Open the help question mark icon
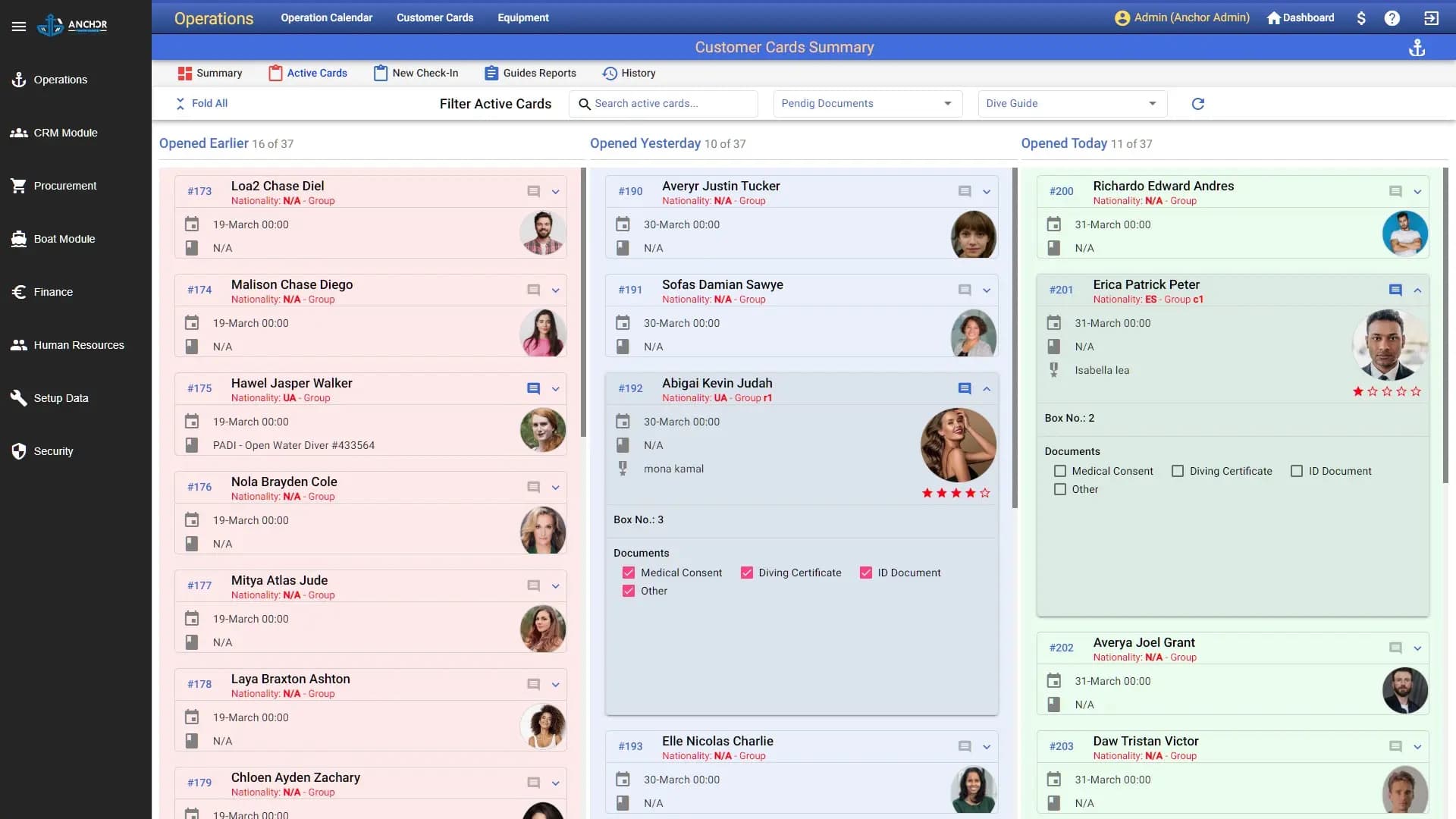Viewport: 1456px width, 819px height. pos(1392,18)
